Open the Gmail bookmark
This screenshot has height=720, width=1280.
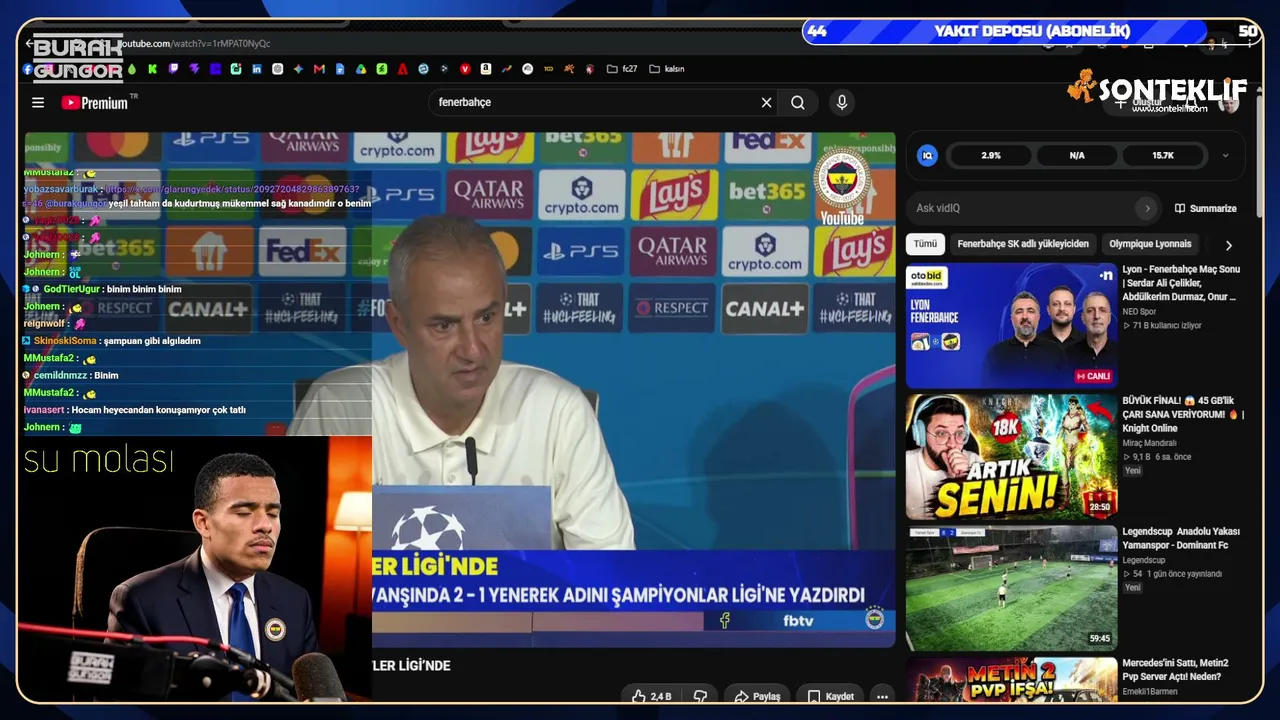tap(319, 69)
